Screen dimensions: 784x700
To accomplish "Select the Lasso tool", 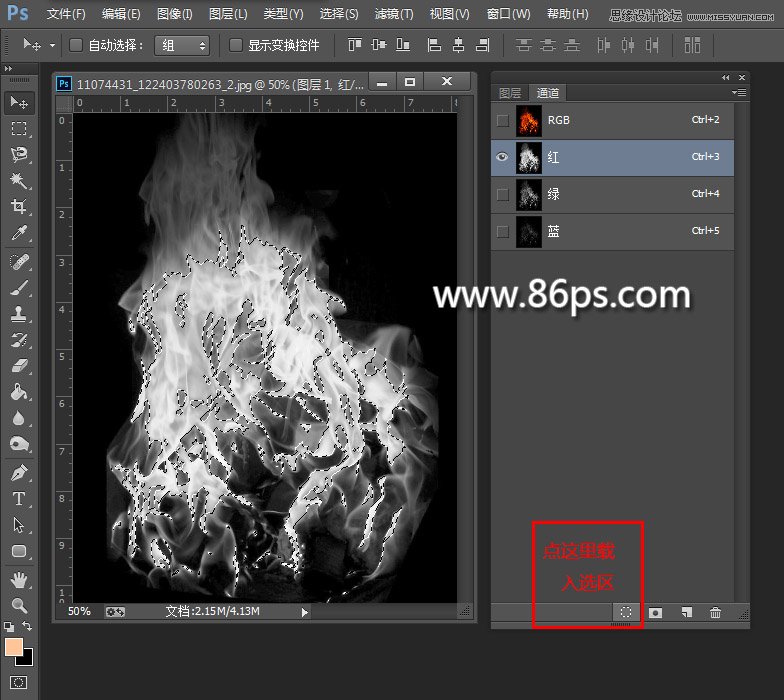I will [19, 154].
